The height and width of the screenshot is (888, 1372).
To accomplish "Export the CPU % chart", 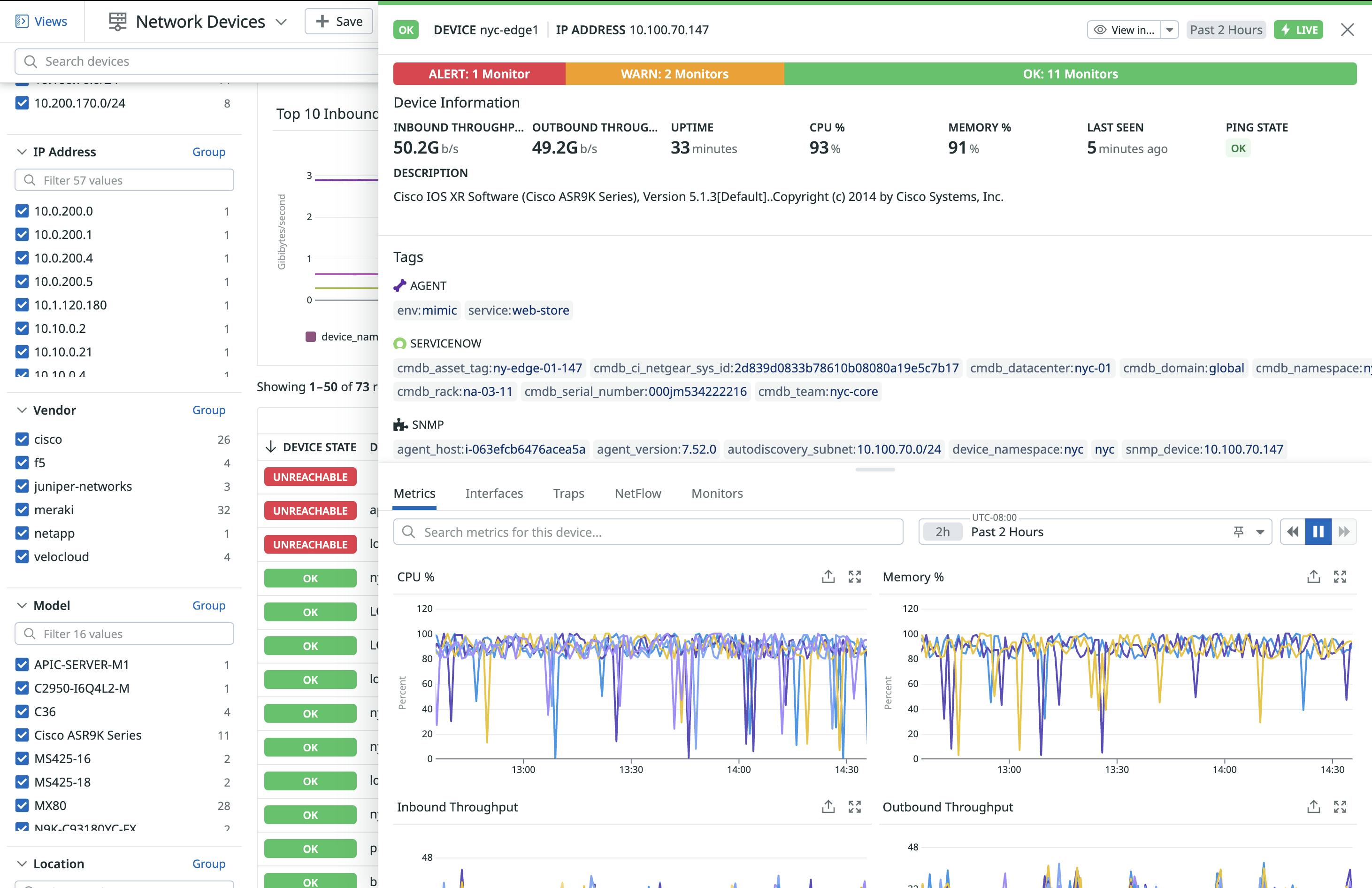I will pos(828,576).
